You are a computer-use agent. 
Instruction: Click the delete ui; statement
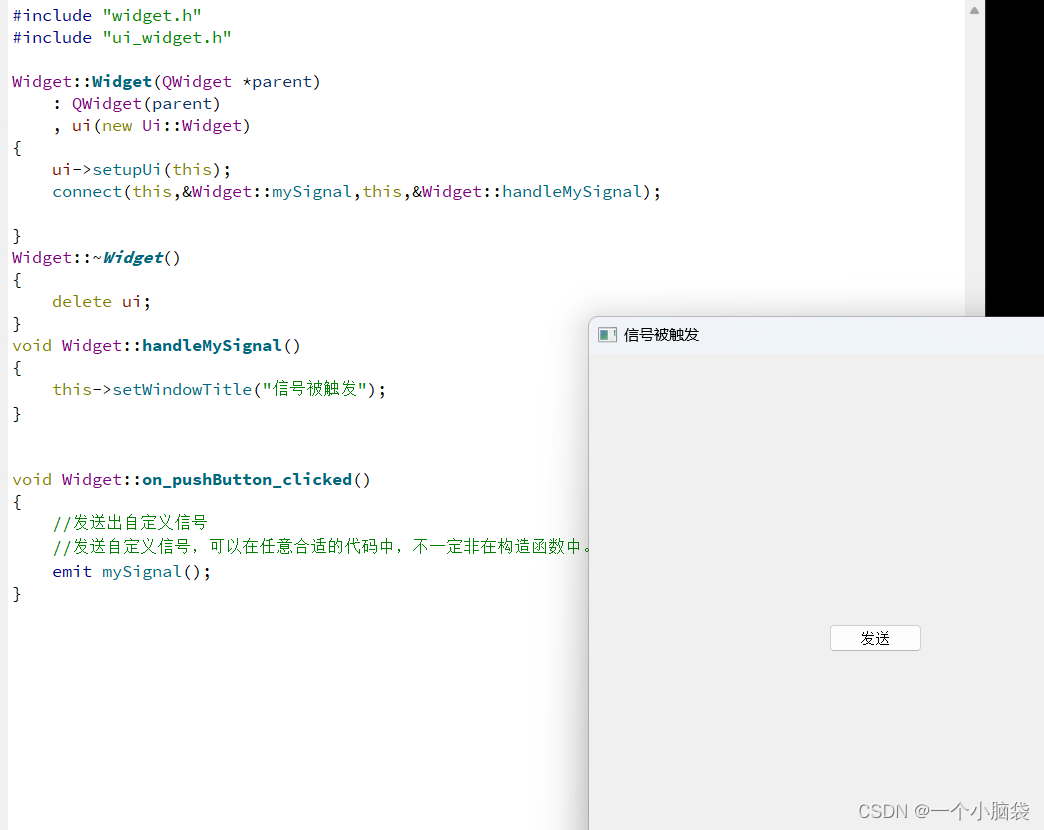[x=101, y=302]
